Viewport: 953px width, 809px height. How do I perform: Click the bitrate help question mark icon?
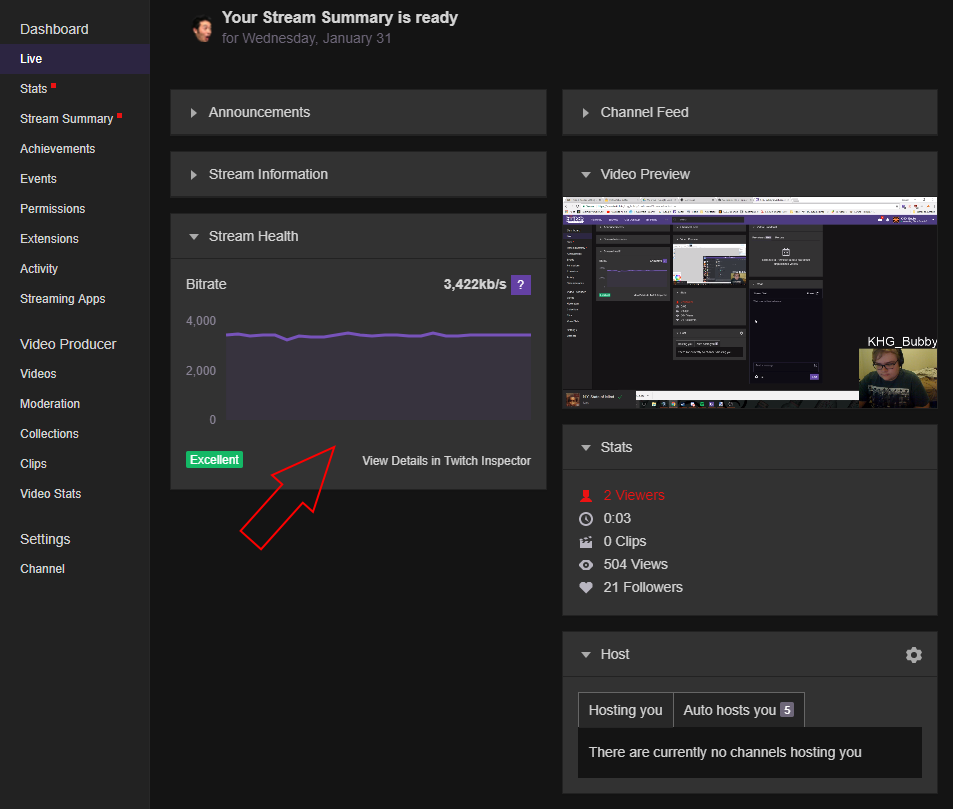coord(521,284)
